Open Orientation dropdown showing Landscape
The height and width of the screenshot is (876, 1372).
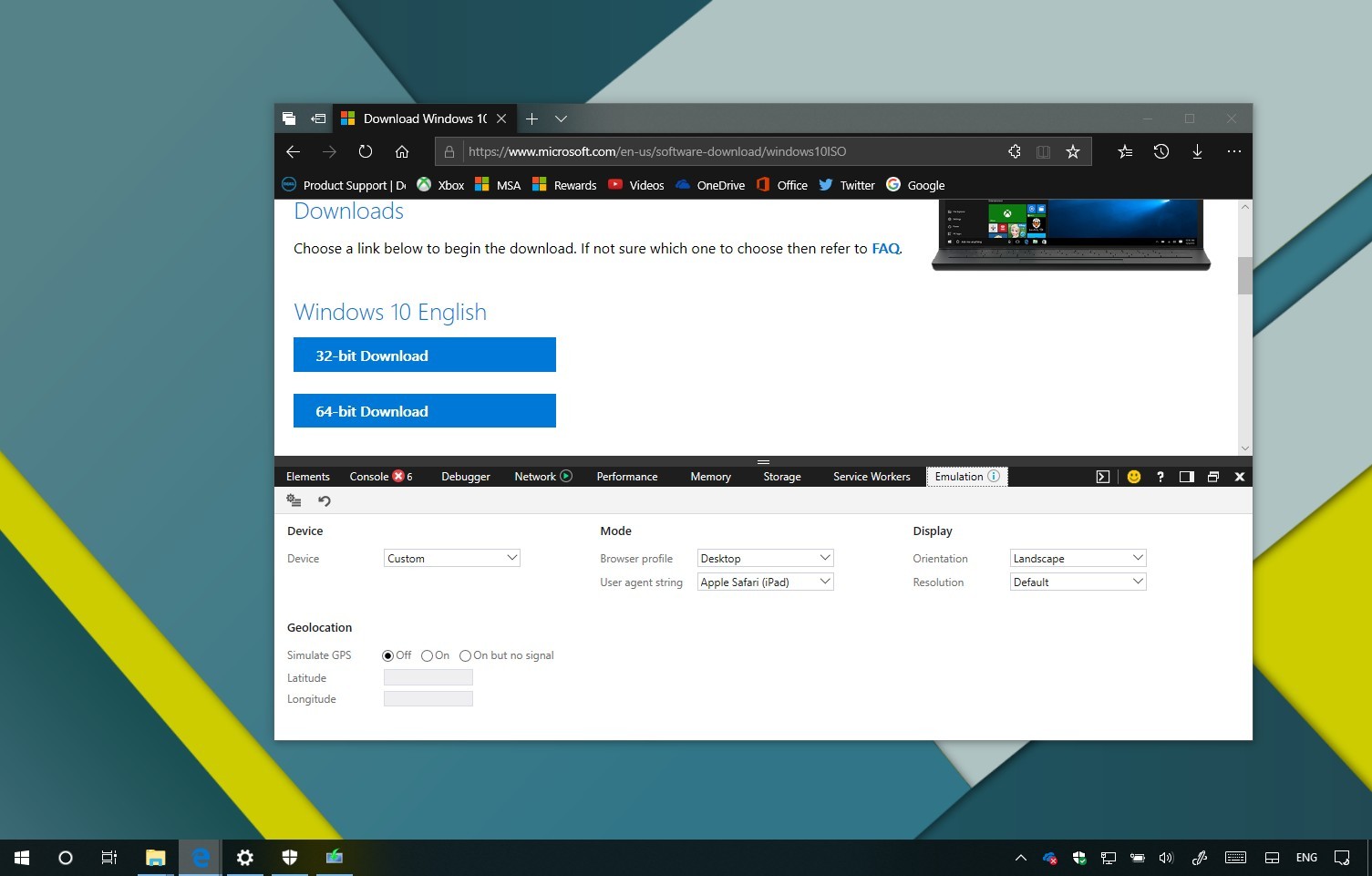[x=1078, y=558]
